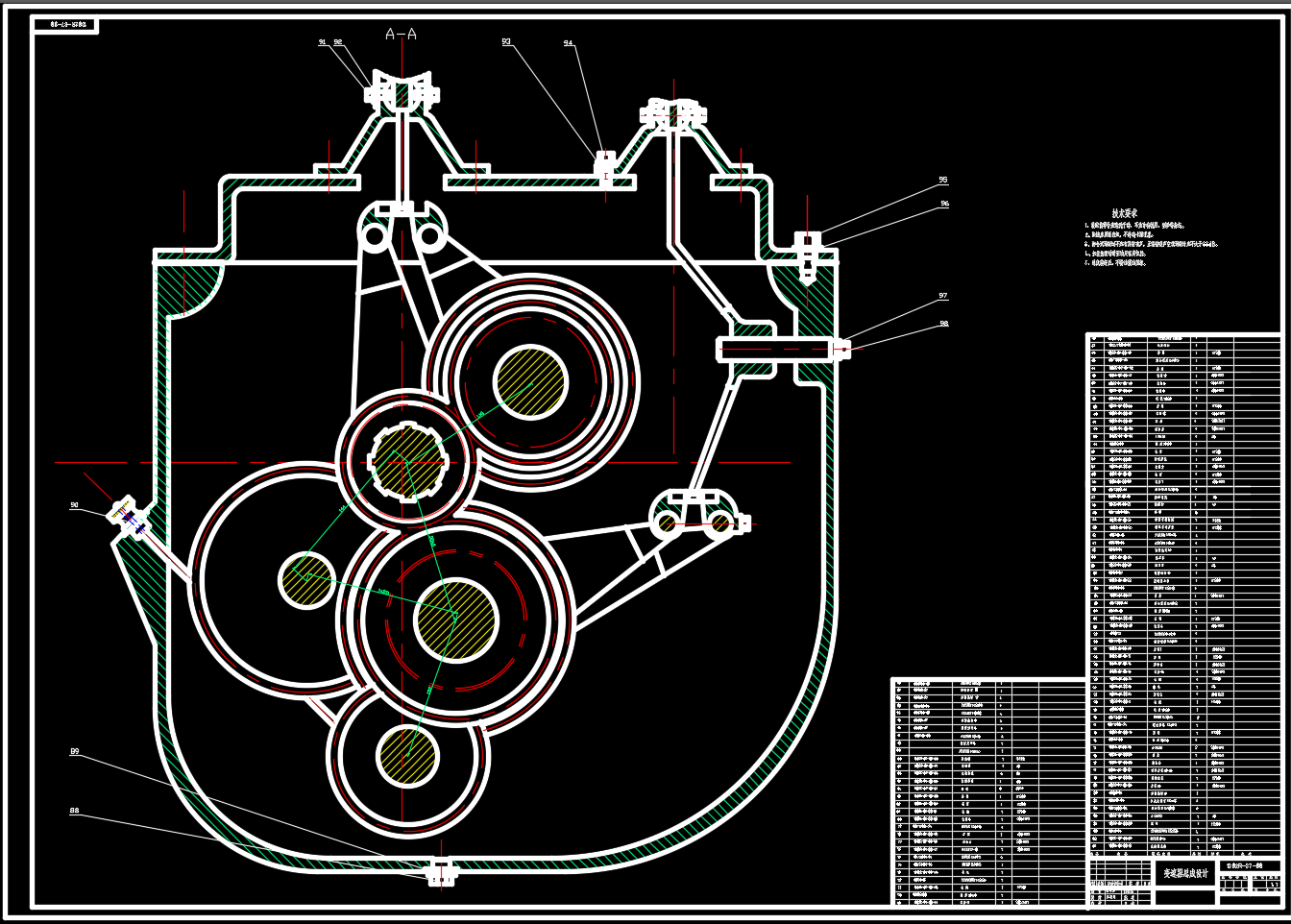Select part number callout 91
Viewport: 1291px width, 924px height.
point(323,42)
